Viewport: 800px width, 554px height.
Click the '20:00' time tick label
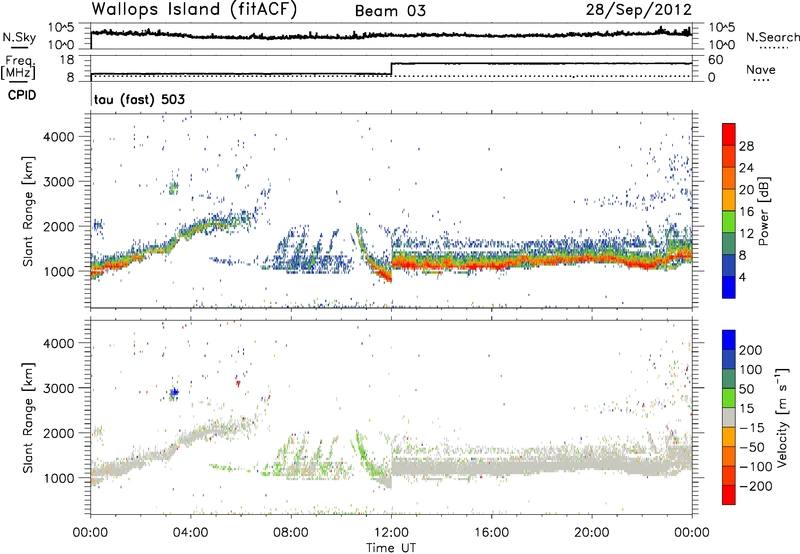(x=592, y=533)
